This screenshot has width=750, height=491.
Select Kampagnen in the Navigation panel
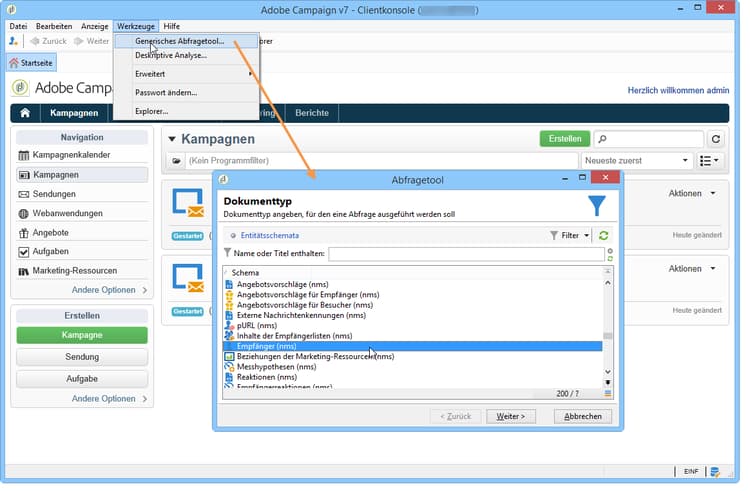pyautogui.click(x=82, y=175)
